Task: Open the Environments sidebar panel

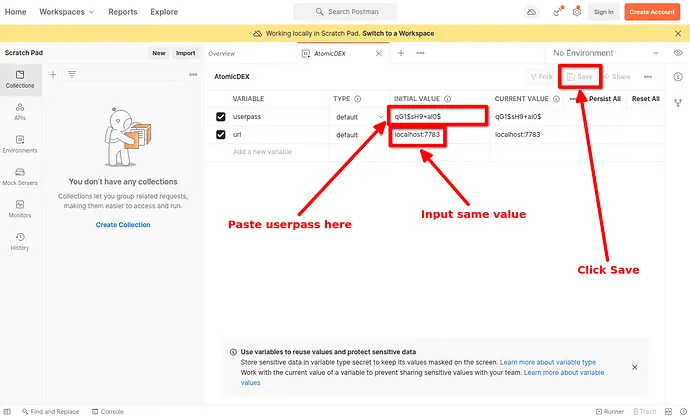Action: coord(20,144)
